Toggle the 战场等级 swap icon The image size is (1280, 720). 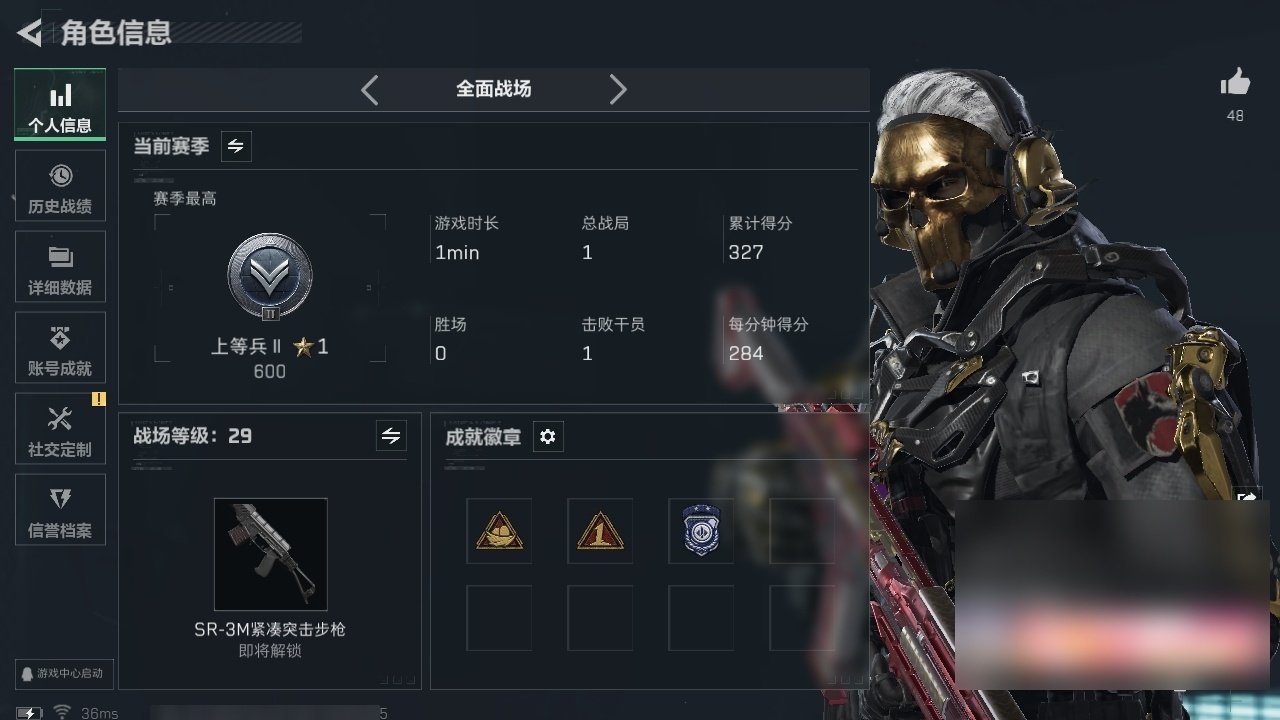pyautogui.click(x=391, y=436)
